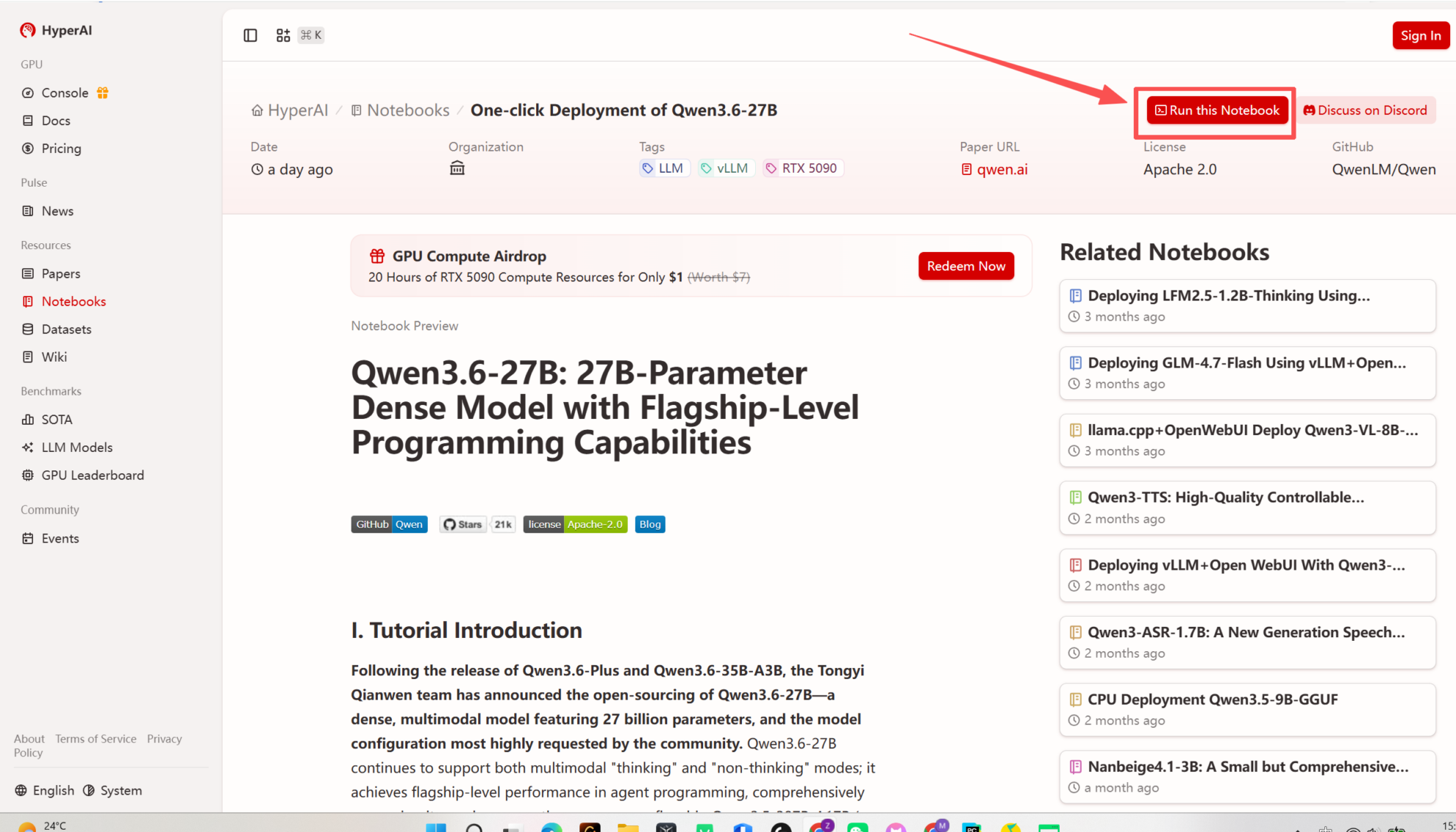Open the English language selector
Viewport: 1456px width, 832px height.
[45, 790]
